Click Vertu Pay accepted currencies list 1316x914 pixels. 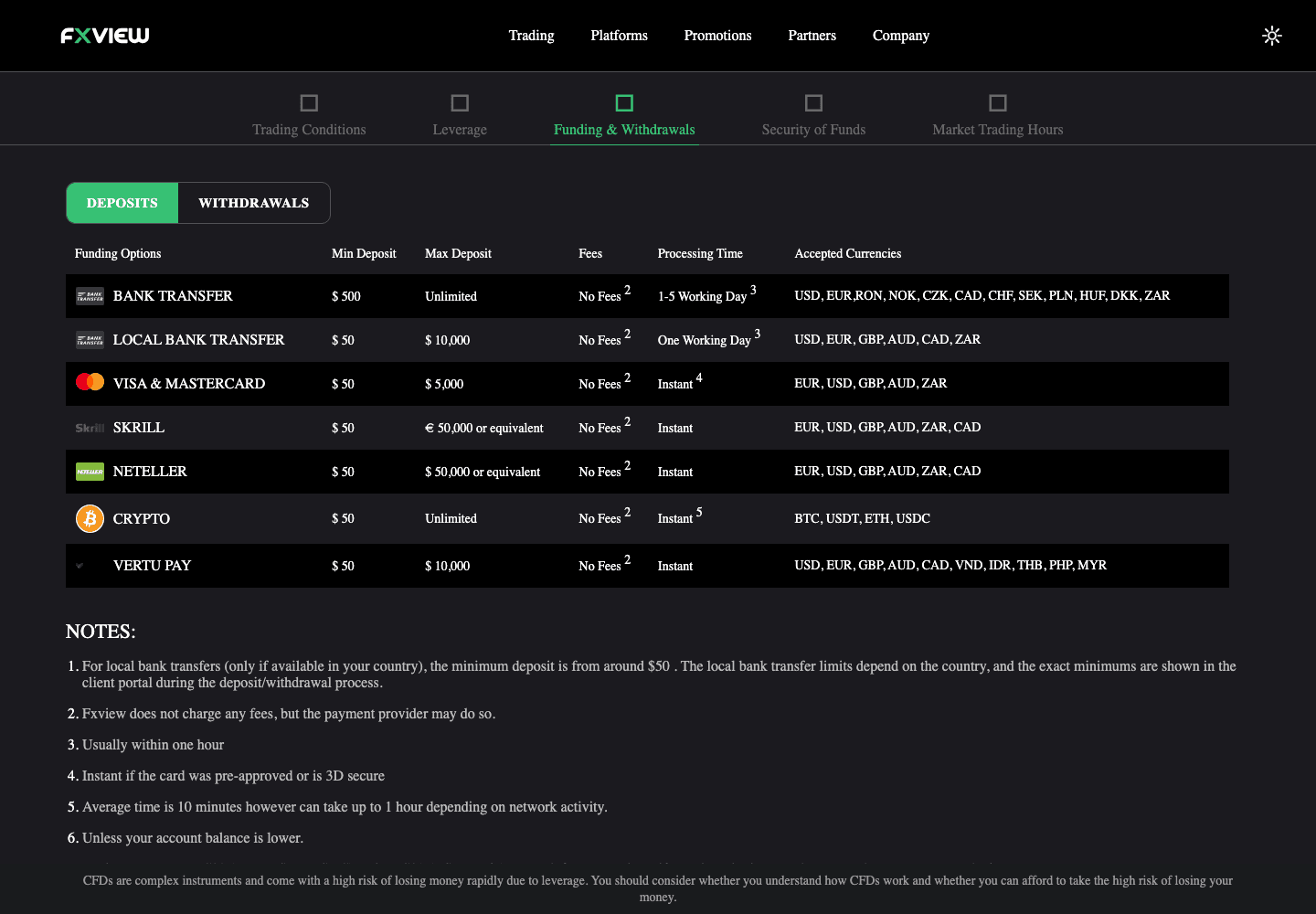tap(950, 566)
